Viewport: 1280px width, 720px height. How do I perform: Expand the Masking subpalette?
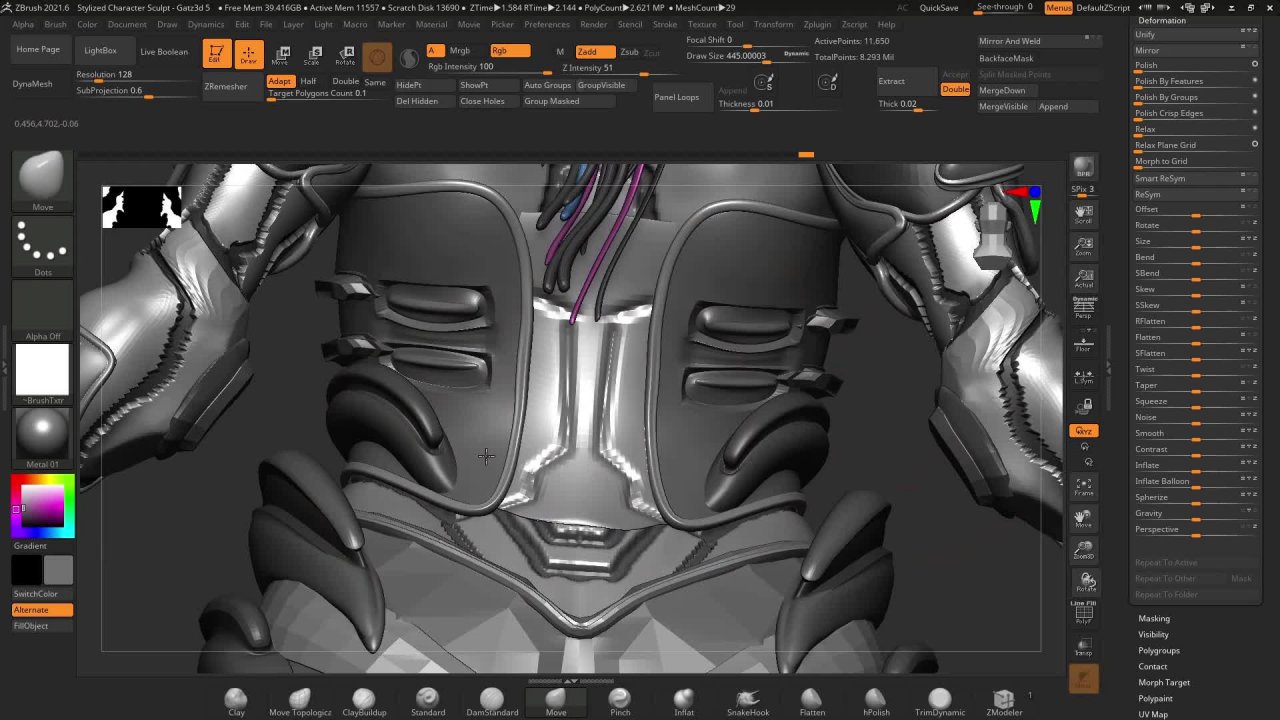click(1153, 618)
